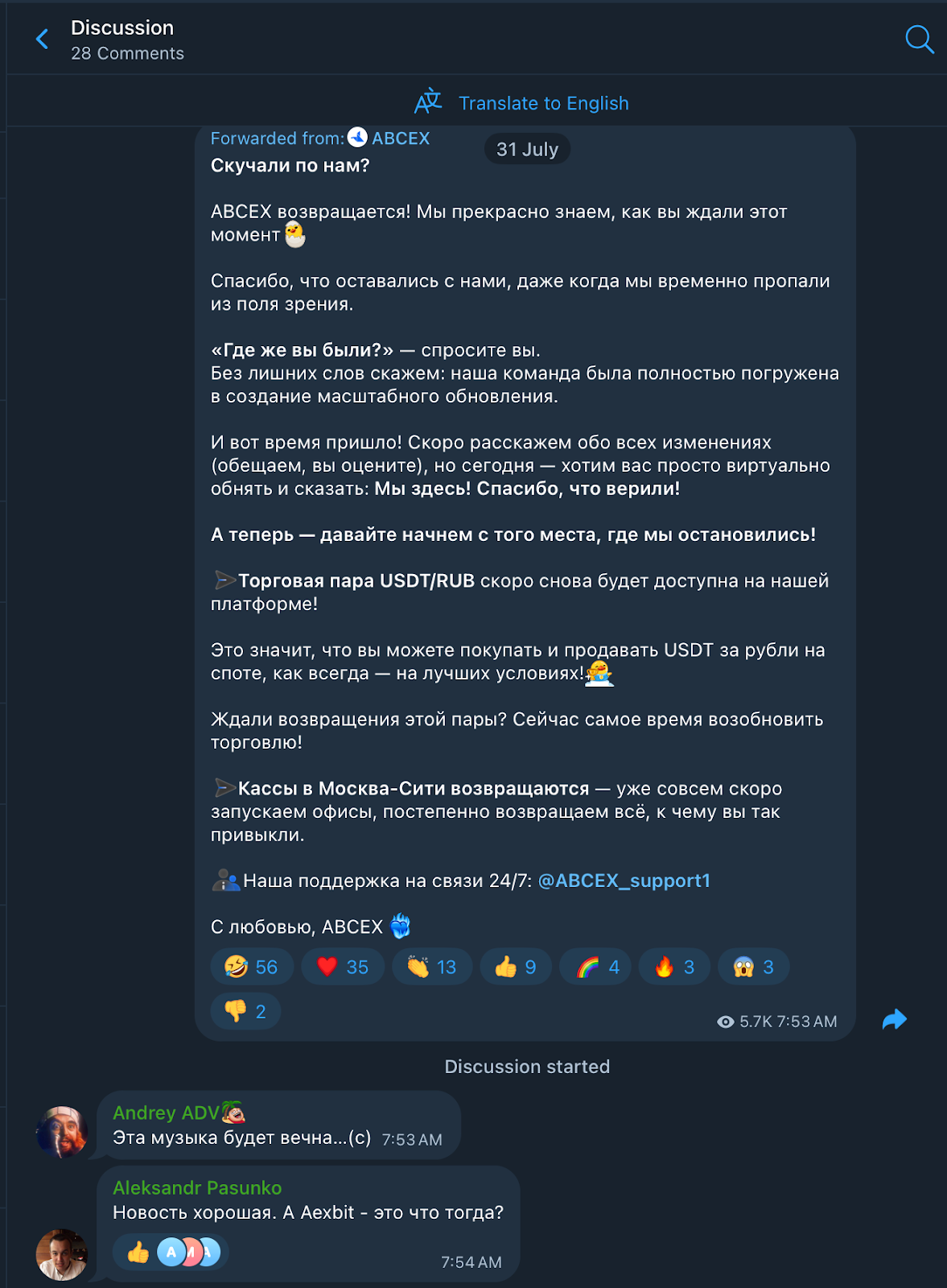Add the thumbs up reaction showing 9
Image resolution: width=947 pixels, height=1288 pixels.
[x=516, y=967]
